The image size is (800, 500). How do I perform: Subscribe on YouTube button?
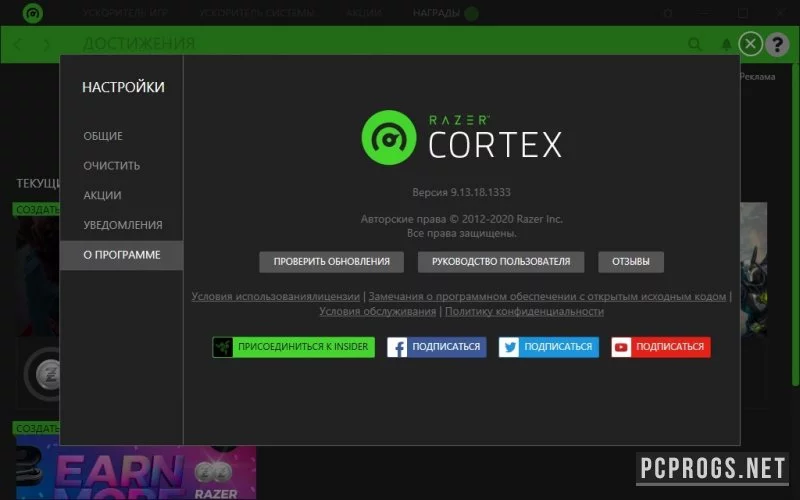(661, 347)
